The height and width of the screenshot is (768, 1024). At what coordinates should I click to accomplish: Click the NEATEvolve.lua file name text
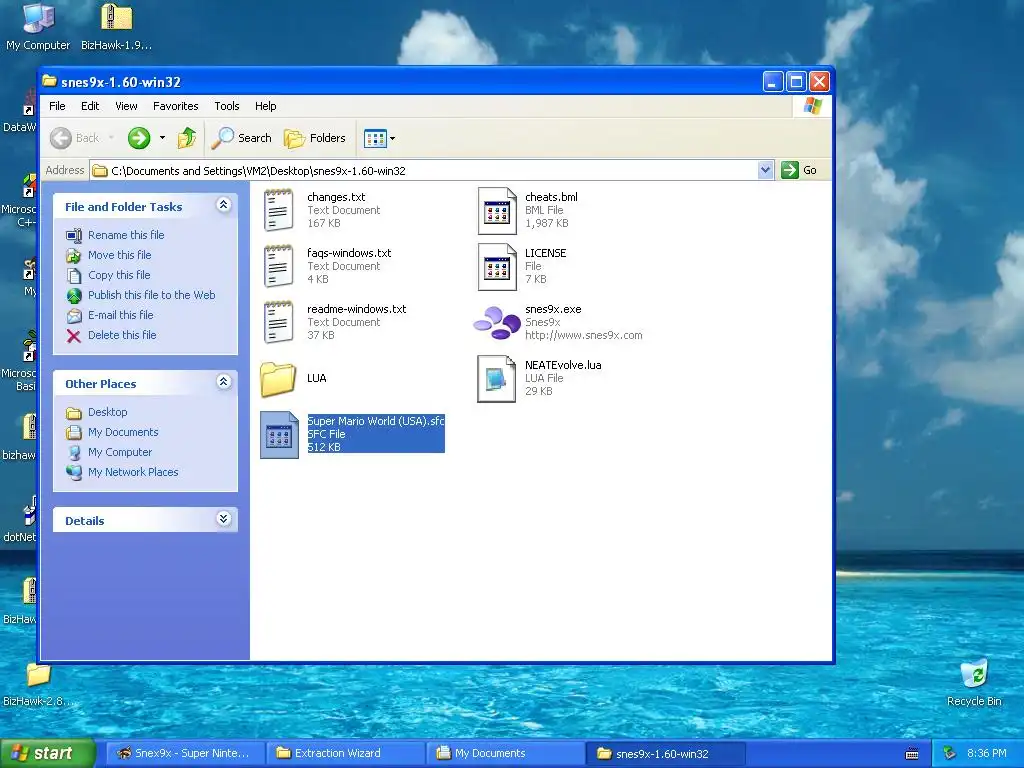coord(563,366)
